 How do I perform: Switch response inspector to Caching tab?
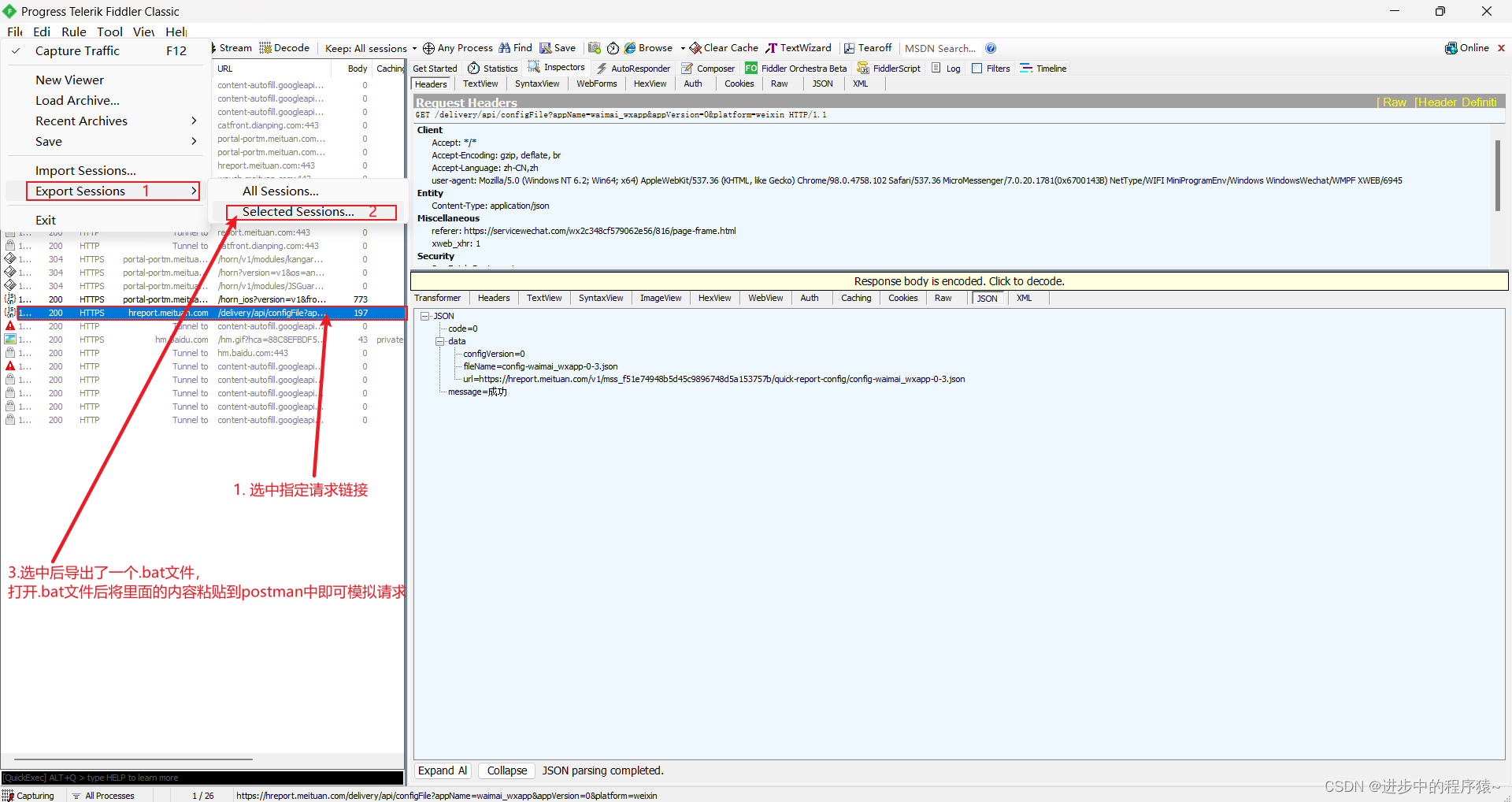(x=856, y=298)
